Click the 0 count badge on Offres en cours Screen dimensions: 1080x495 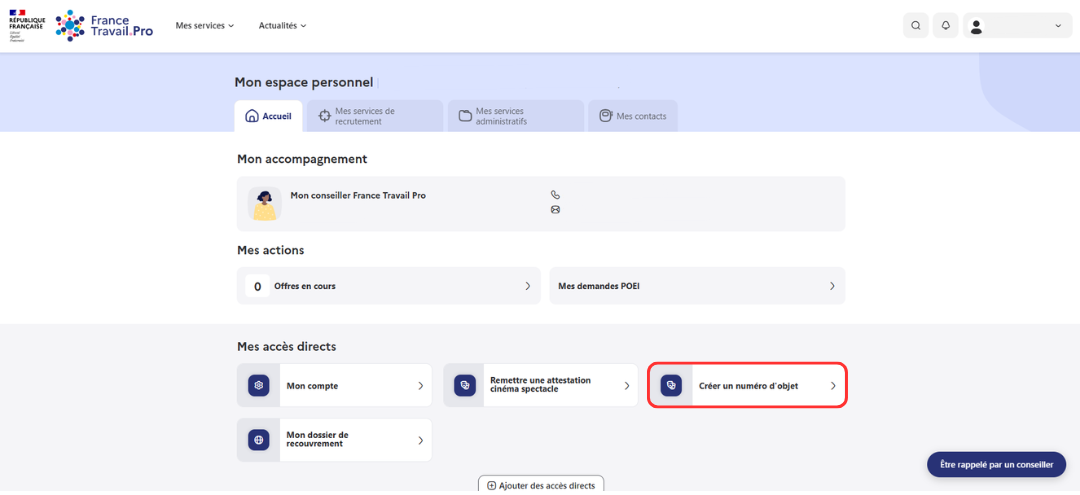click(x=258, y=286)
